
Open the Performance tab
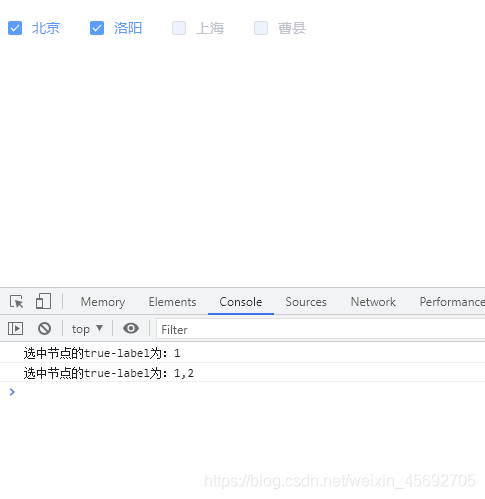point(452,302)
